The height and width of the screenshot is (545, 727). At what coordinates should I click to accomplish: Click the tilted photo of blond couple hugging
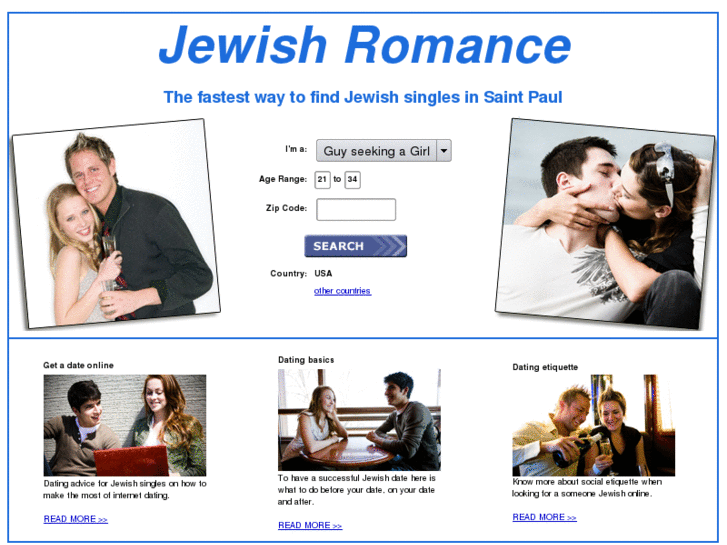point(116,224)
